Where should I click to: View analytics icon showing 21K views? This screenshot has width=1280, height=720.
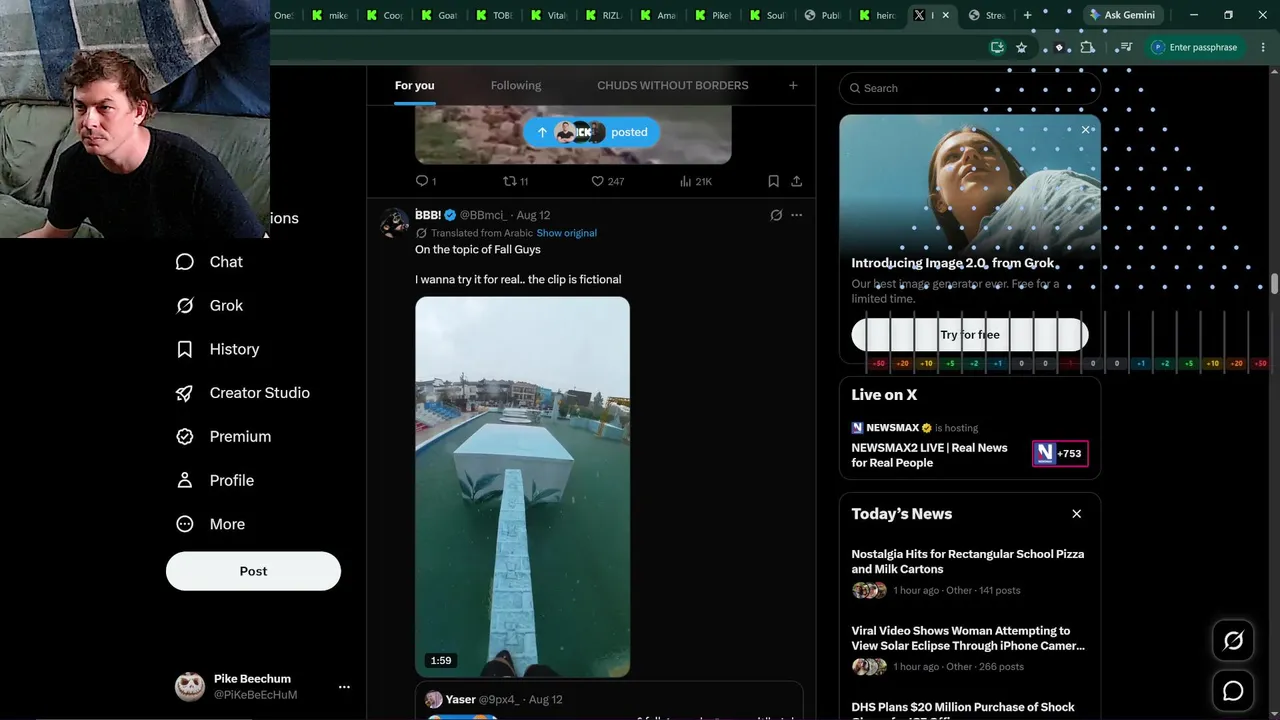686,181
